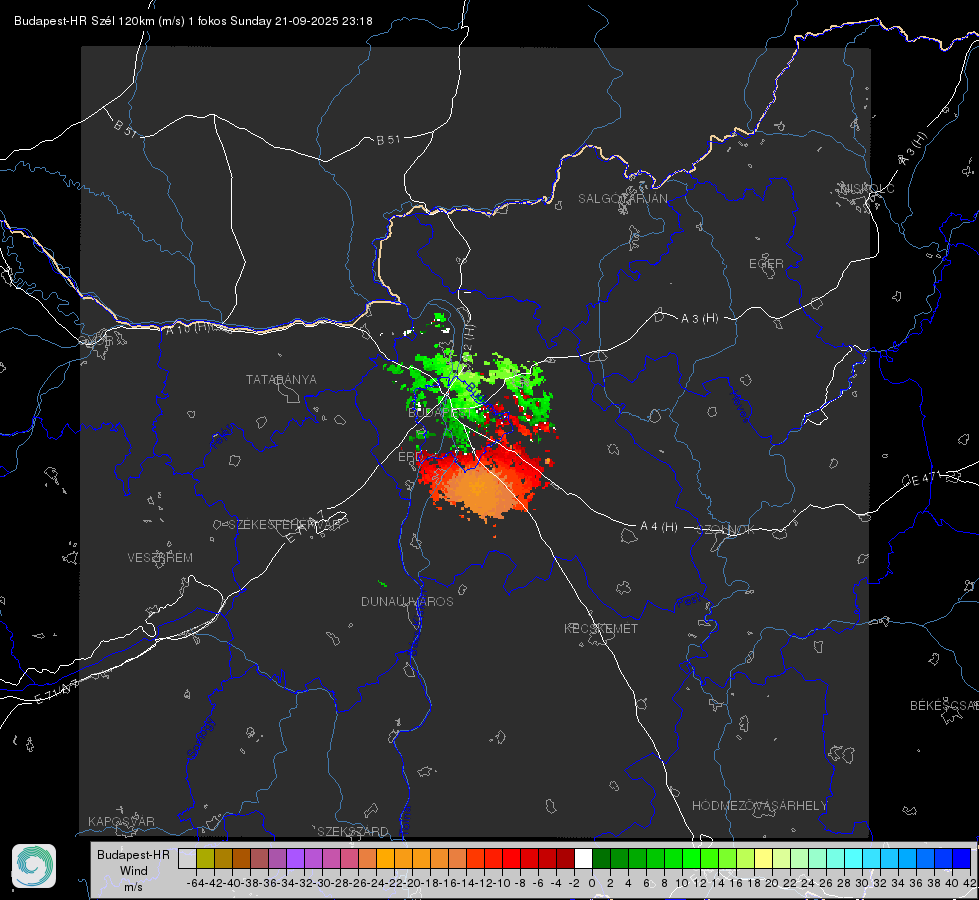Pick the bright green swatch between 10 and 12

(x=691, y=859)
